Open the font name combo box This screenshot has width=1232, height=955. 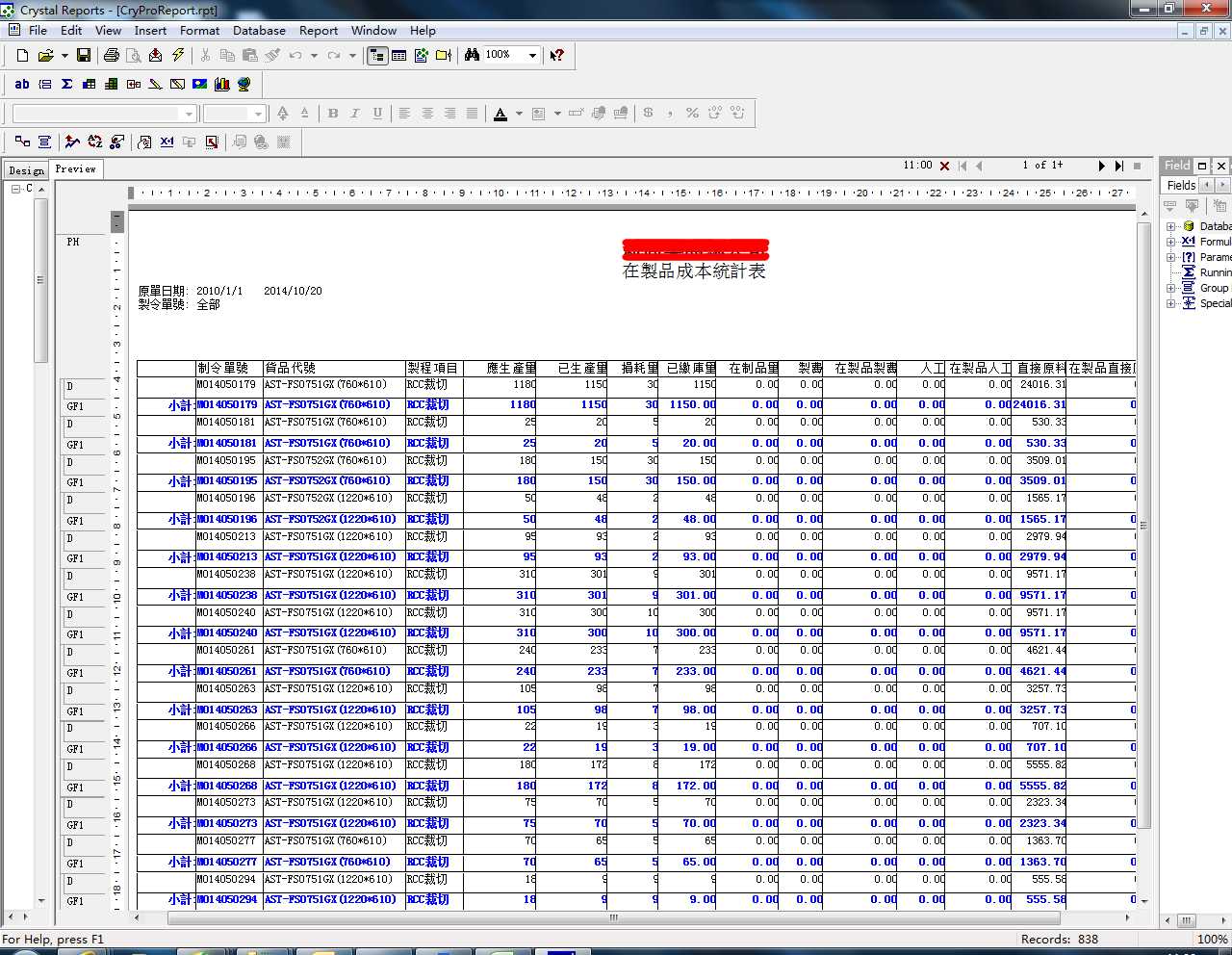click(x=104, y=114)
